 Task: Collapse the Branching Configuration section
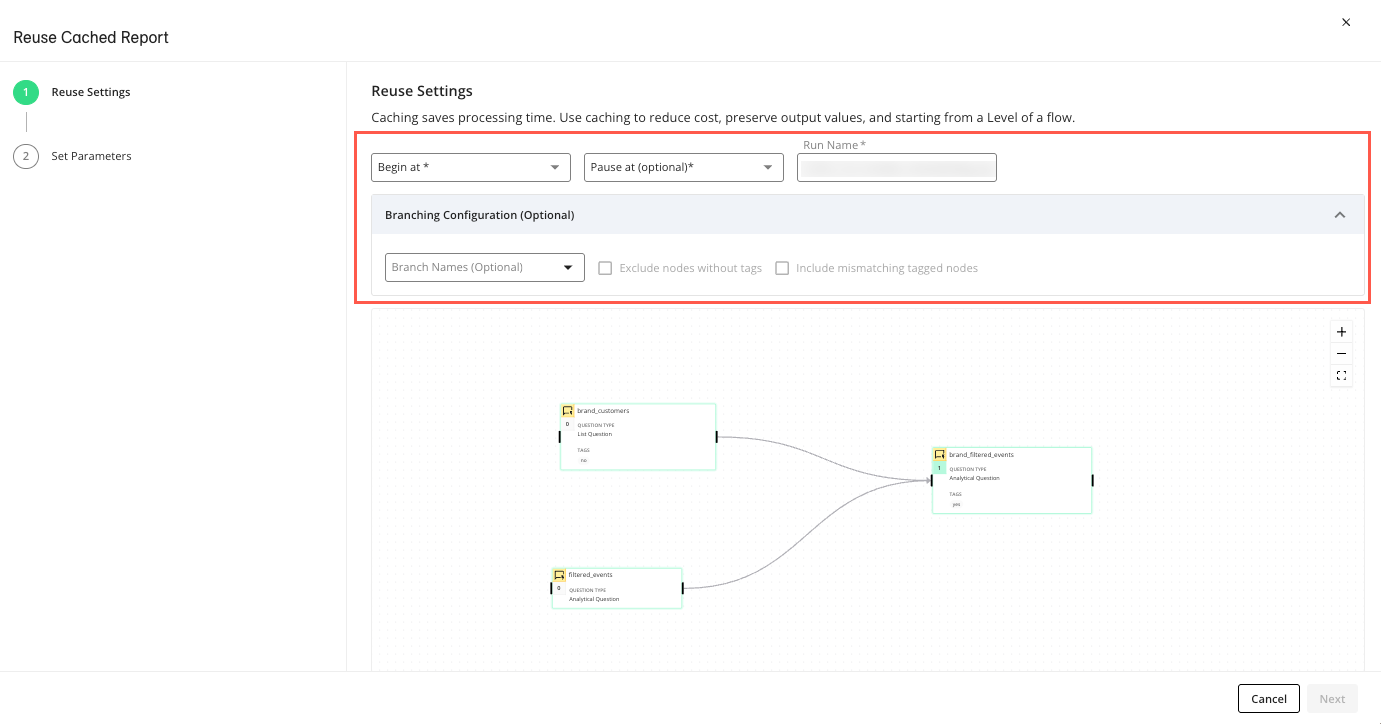pyautogui.click(x=1340, y=214)
